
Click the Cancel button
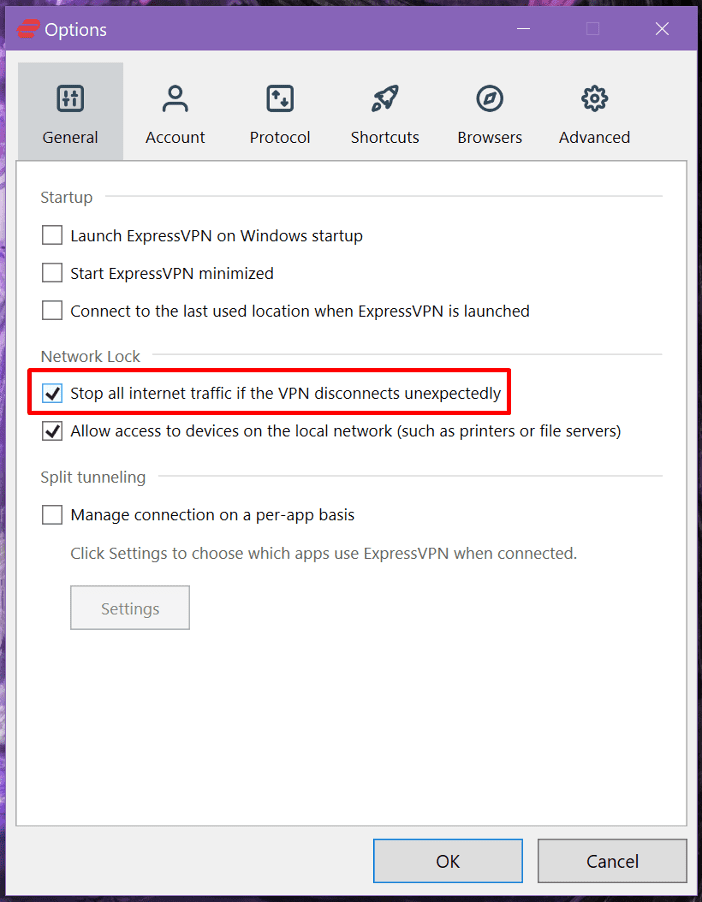tap(612, 861)
